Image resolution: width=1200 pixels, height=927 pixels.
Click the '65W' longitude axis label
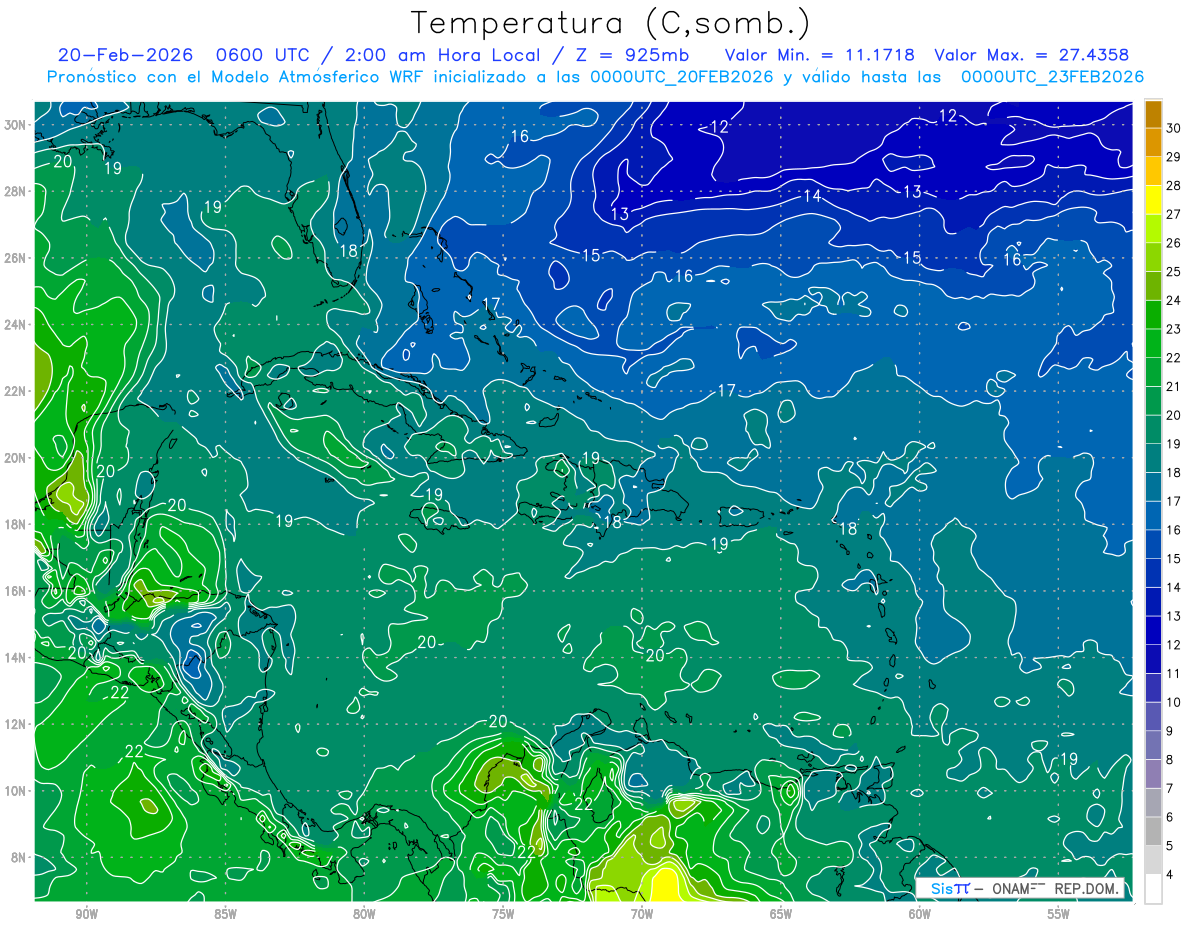[781, 914]
